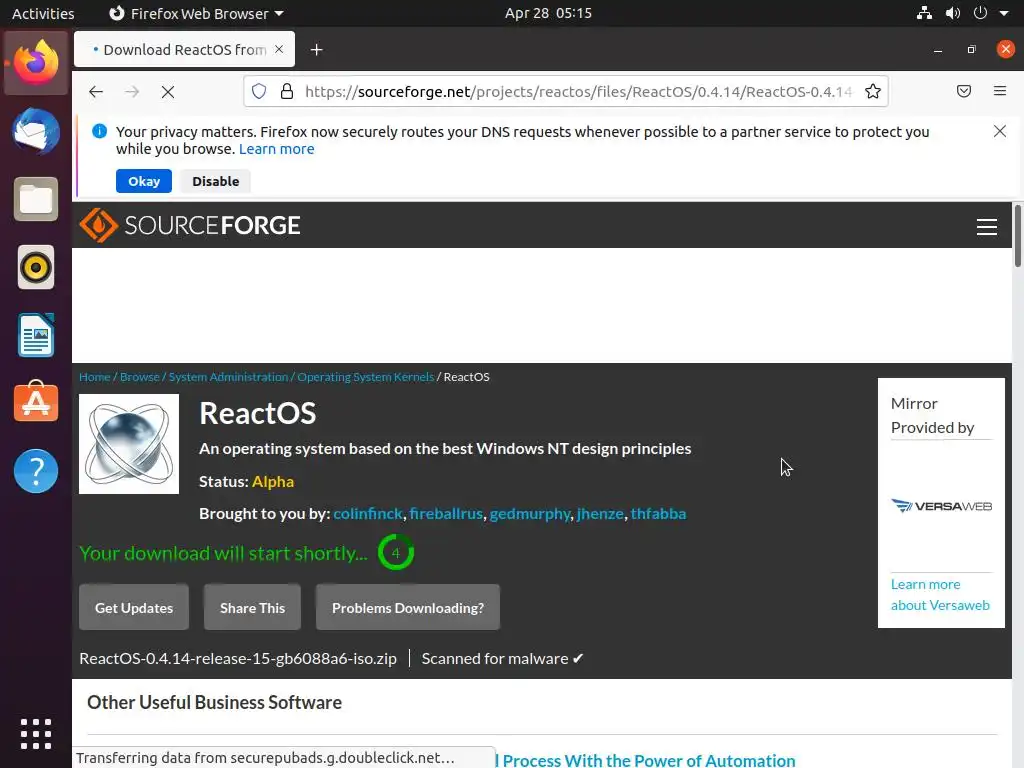Open the Firefox application menu
The height and width of the screenshot is (768, 1024).
click(1000, 91)
